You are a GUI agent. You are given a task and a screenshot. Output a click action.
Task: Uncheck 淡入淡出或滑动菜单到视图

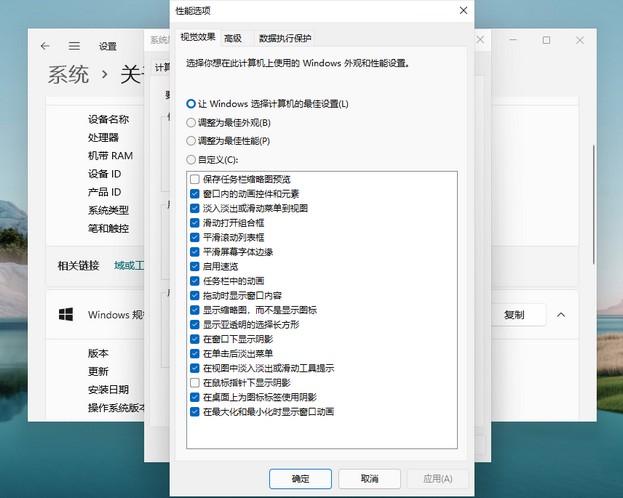point(195,208)
